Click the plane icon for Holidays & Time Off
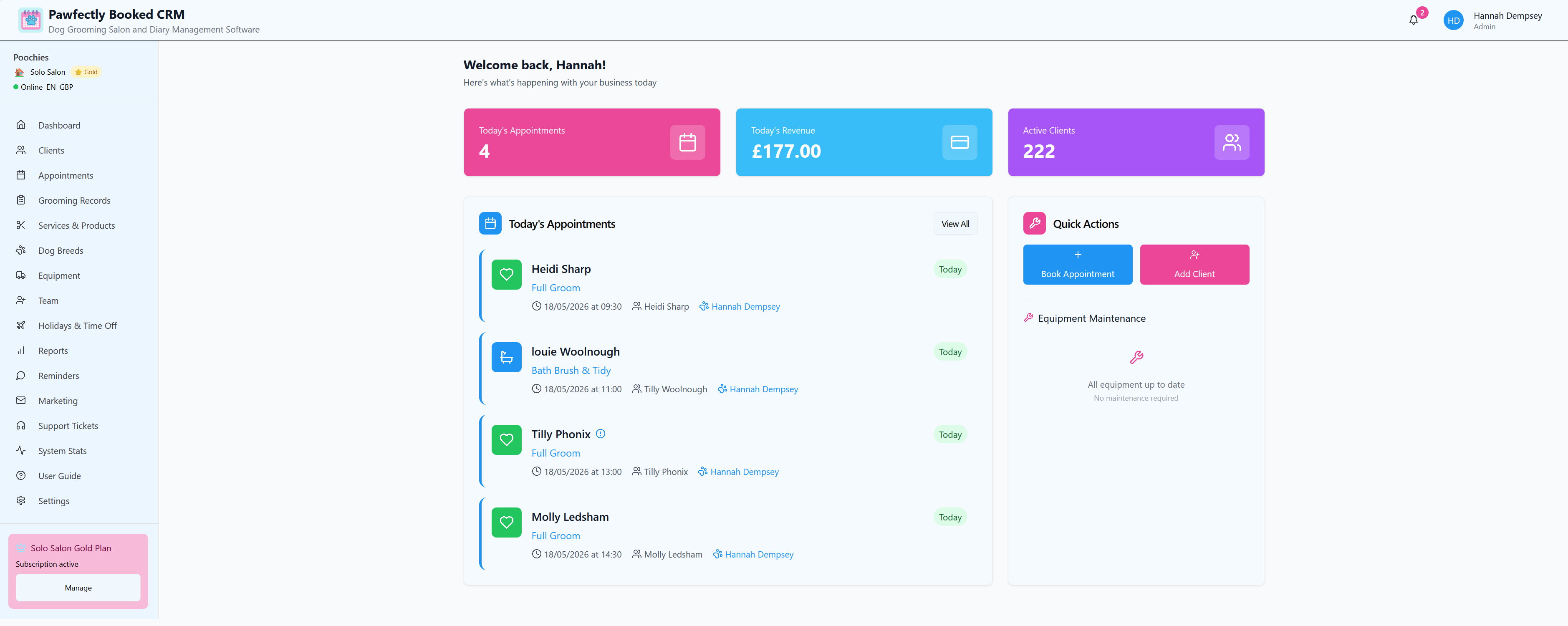The width and height of the screenshot is (1568, 626). 21,325
